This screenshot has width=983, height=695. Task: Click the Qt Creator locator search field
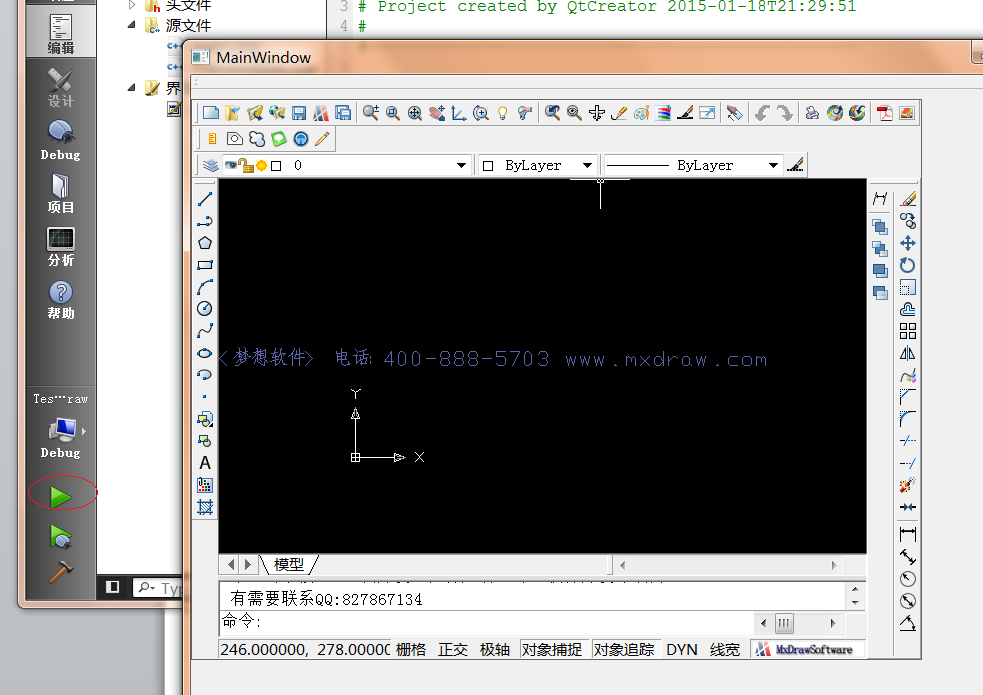(159, 588)
